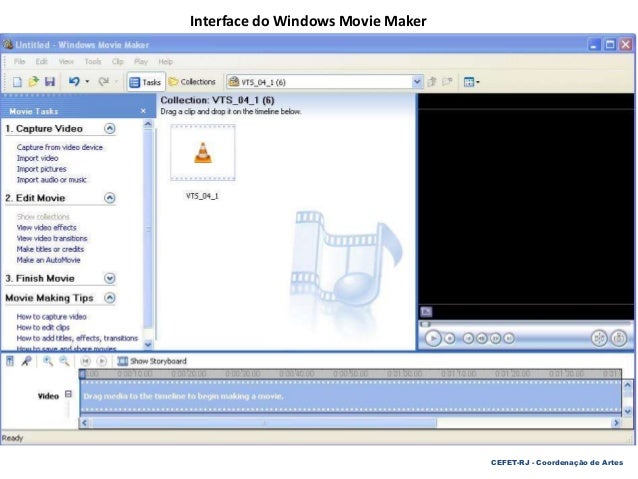The image size is (638, 479).
Task: Click the Rewind Timeline icon
Action: click(85, 361)
